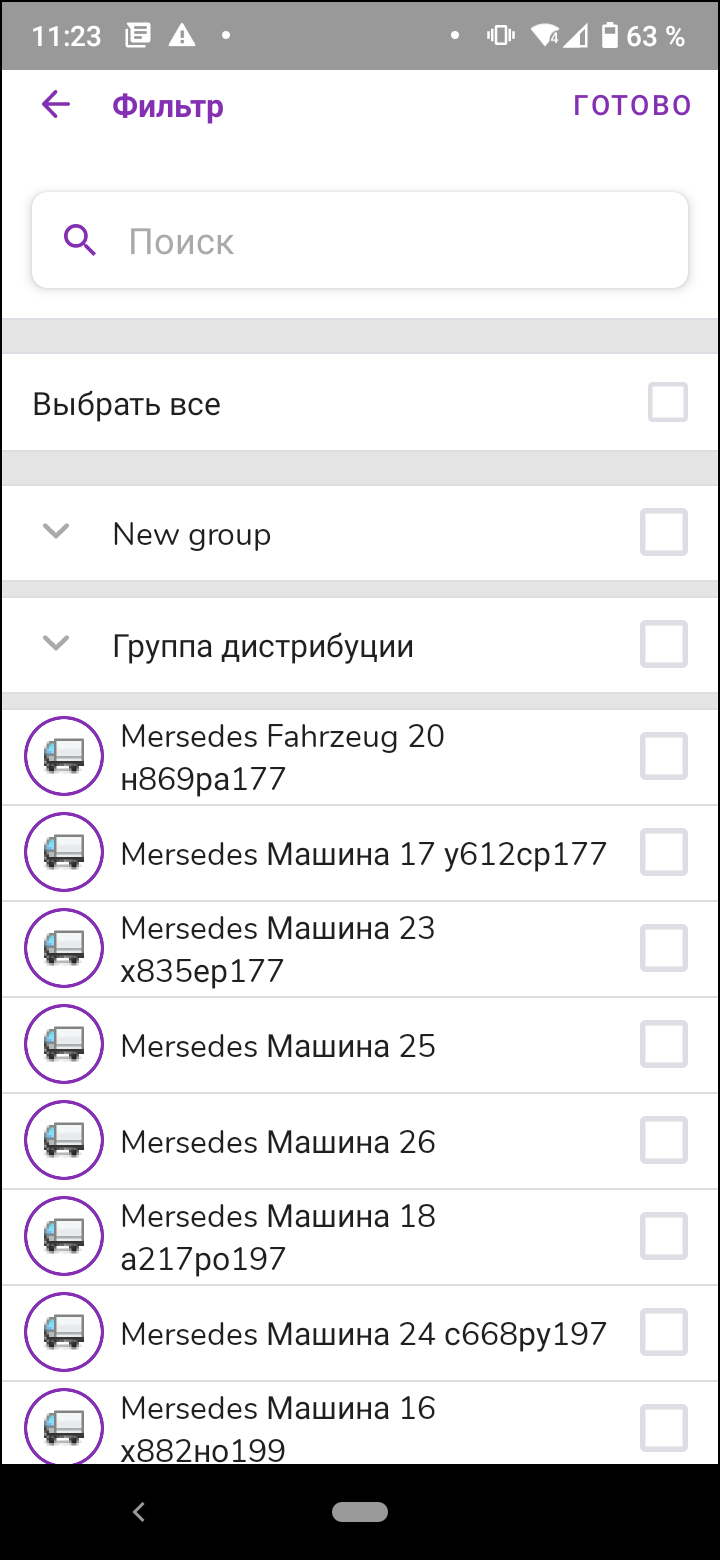
Task: Tap the Android home pill
Action: (x=360, y=1512)
